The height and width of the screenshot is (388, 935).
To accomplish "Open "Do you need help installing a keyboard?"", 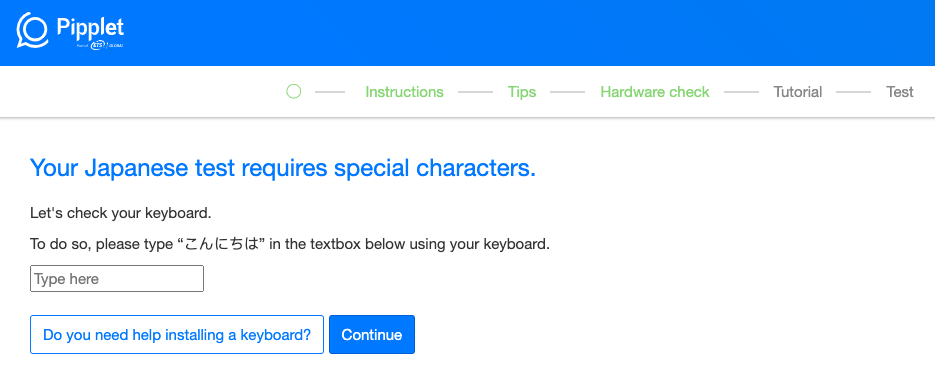I will tap(177, 334).
